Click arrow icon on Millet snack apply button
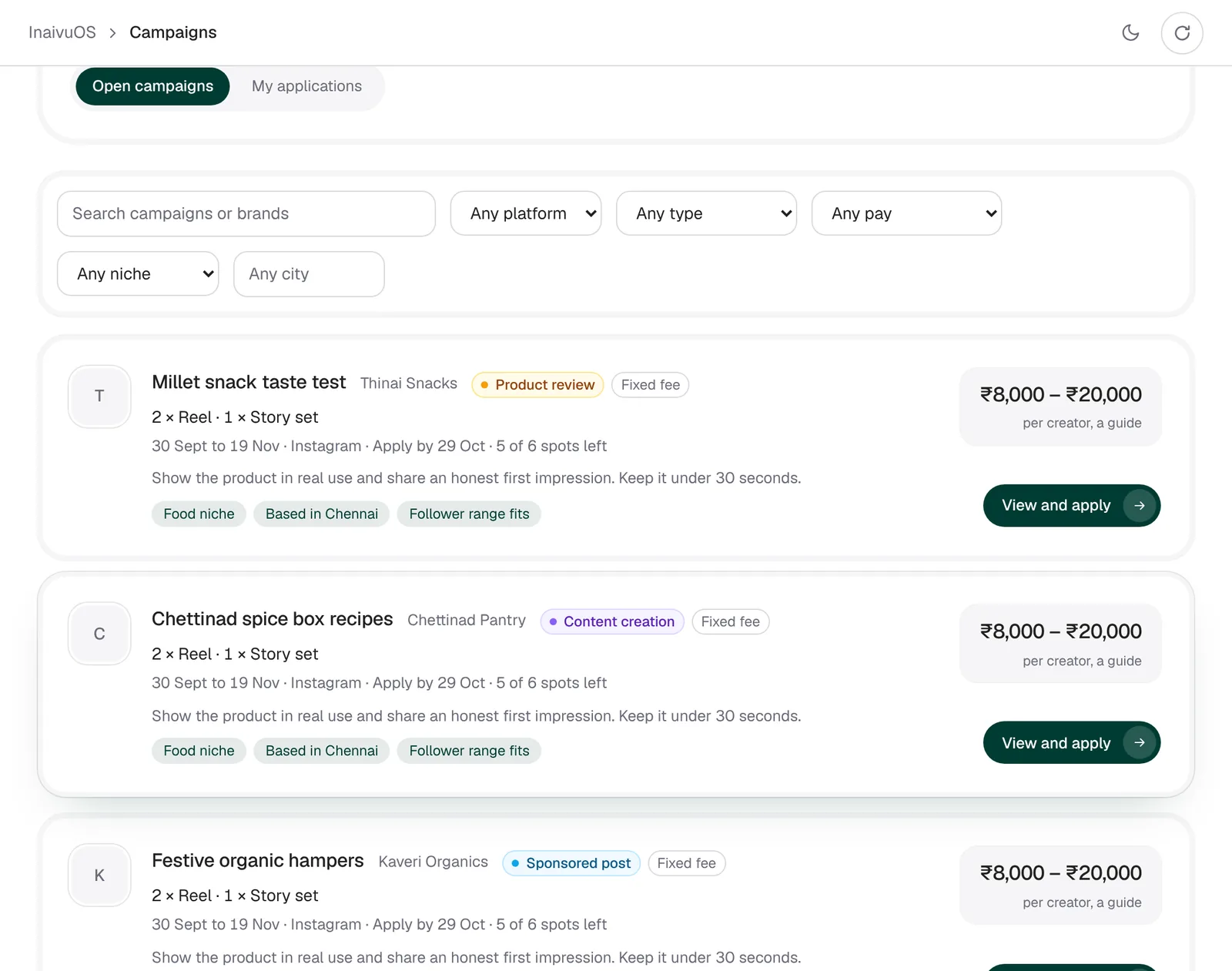Viewport: 1232px width, 971px height. [x=1140, y=505]
